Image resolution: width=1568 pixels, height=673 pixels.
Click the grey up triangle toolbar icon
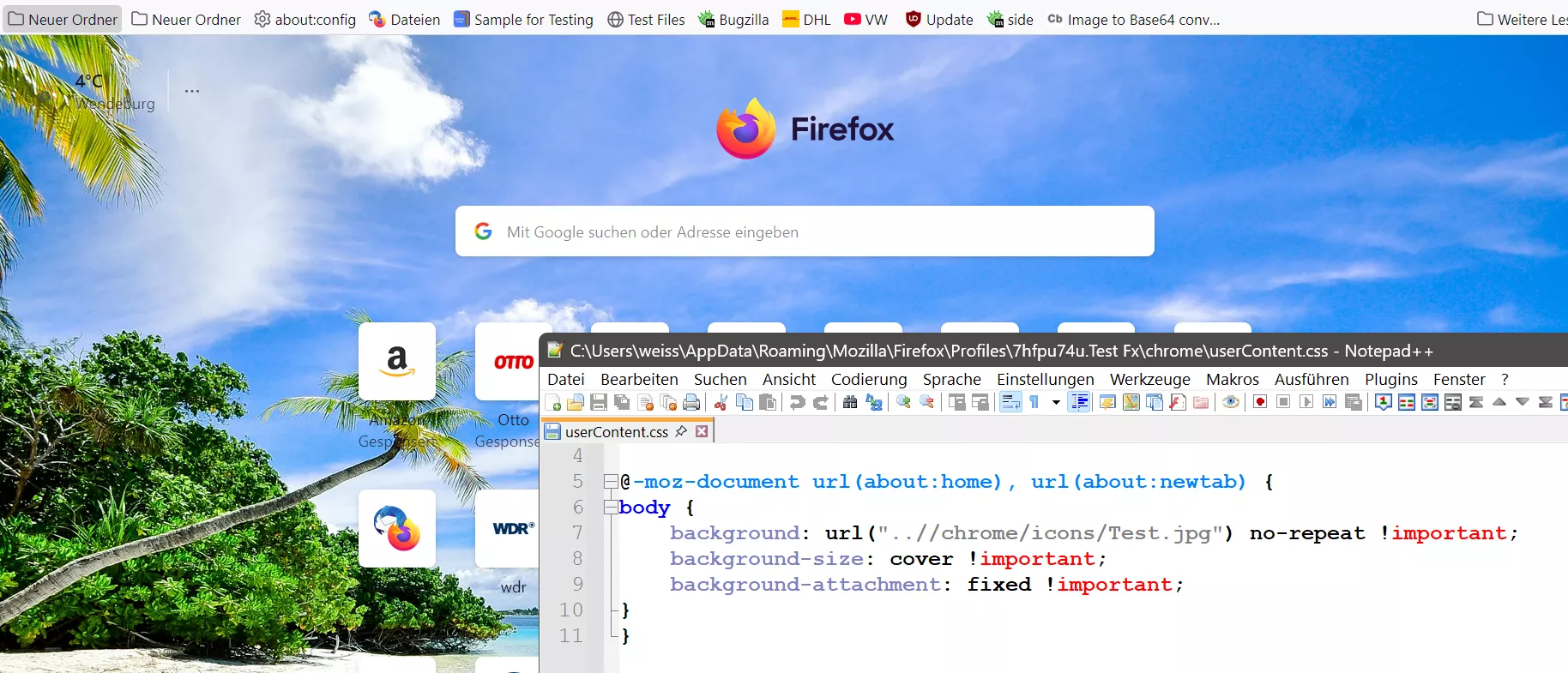point(1499,402)
